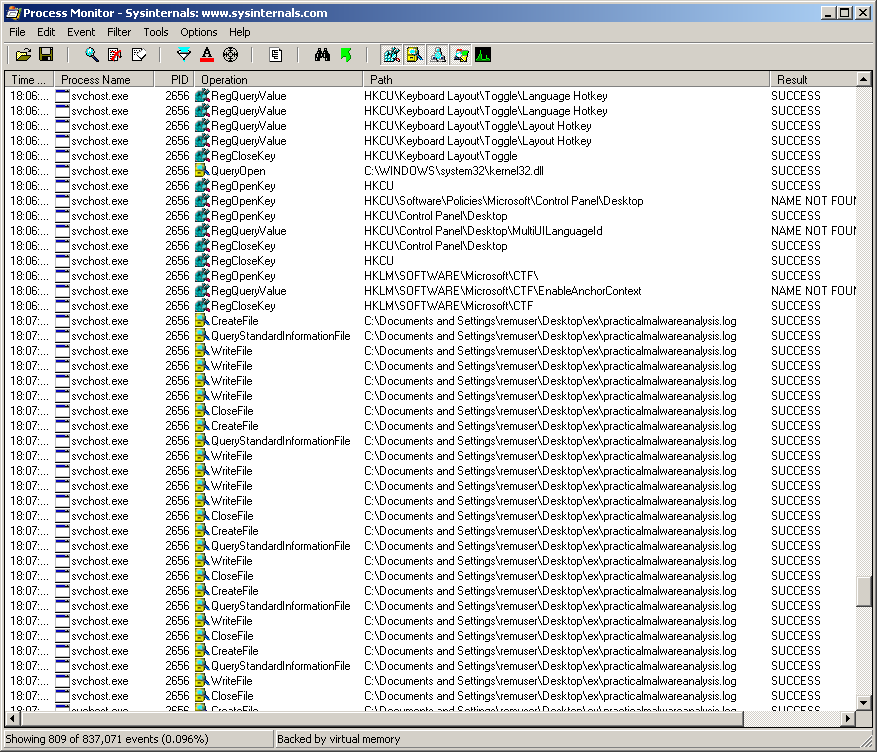Viewport: 877px width, 752px height.
Task: Open the Filter funnel toolbar icon
Action: click(184, 55)
